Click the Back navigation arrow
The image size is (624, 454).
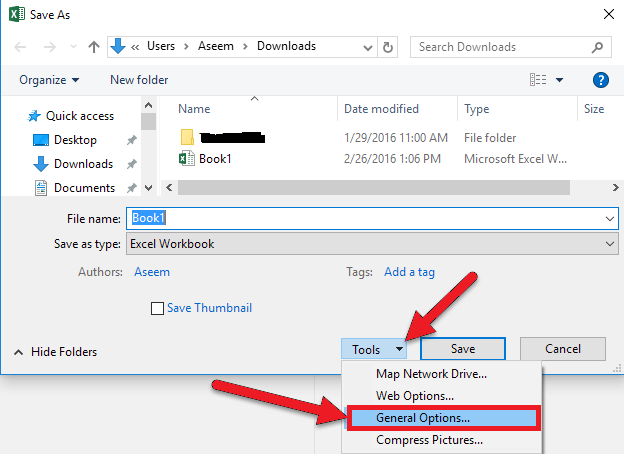(20, 47)
